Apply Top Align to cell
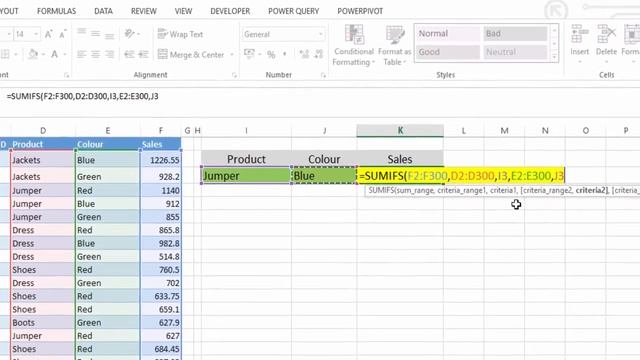 pyautogui.click(x=82, y=33)
